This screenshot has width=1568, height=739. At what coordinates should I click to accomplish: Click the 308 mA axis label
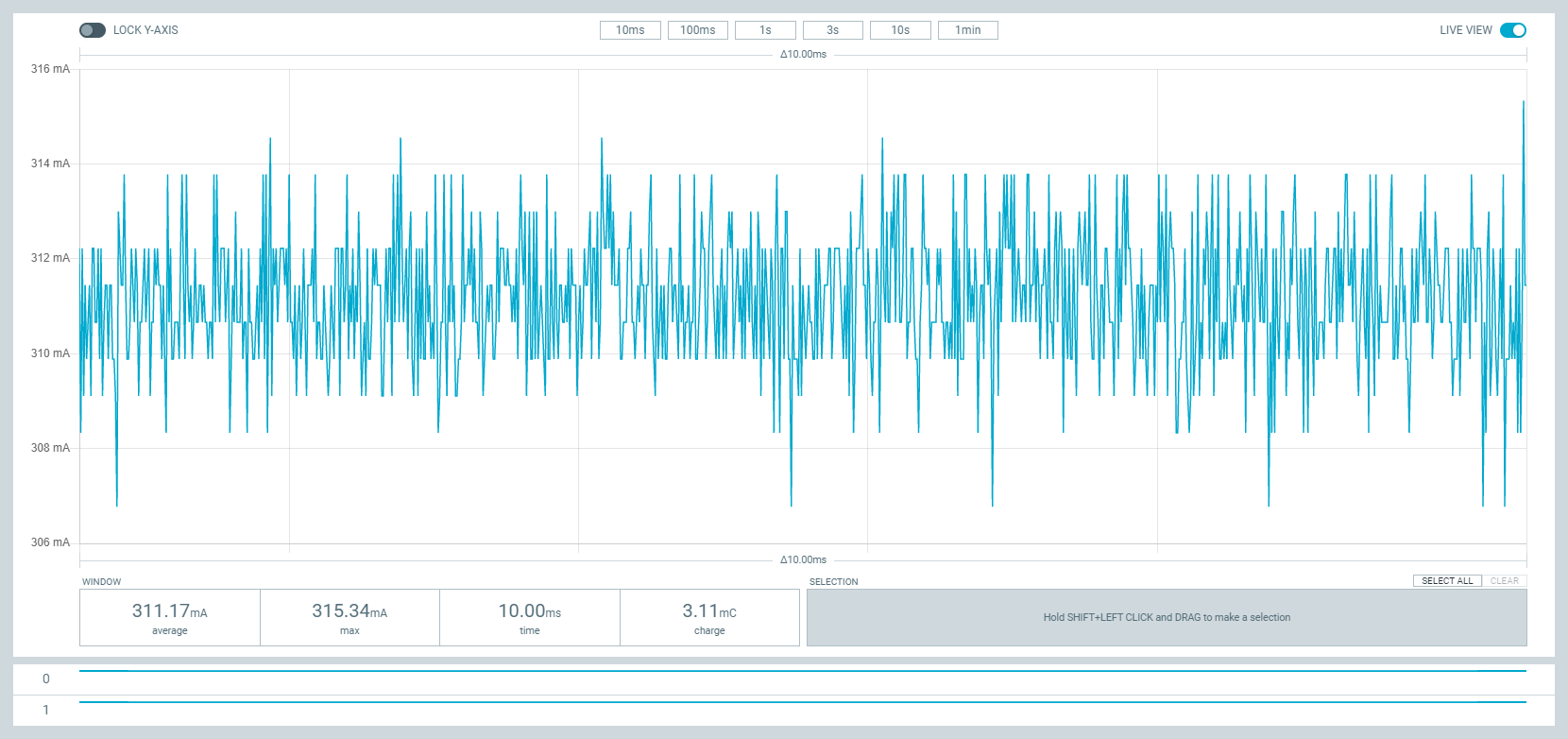pyautogui.click(x=50, y=448)
